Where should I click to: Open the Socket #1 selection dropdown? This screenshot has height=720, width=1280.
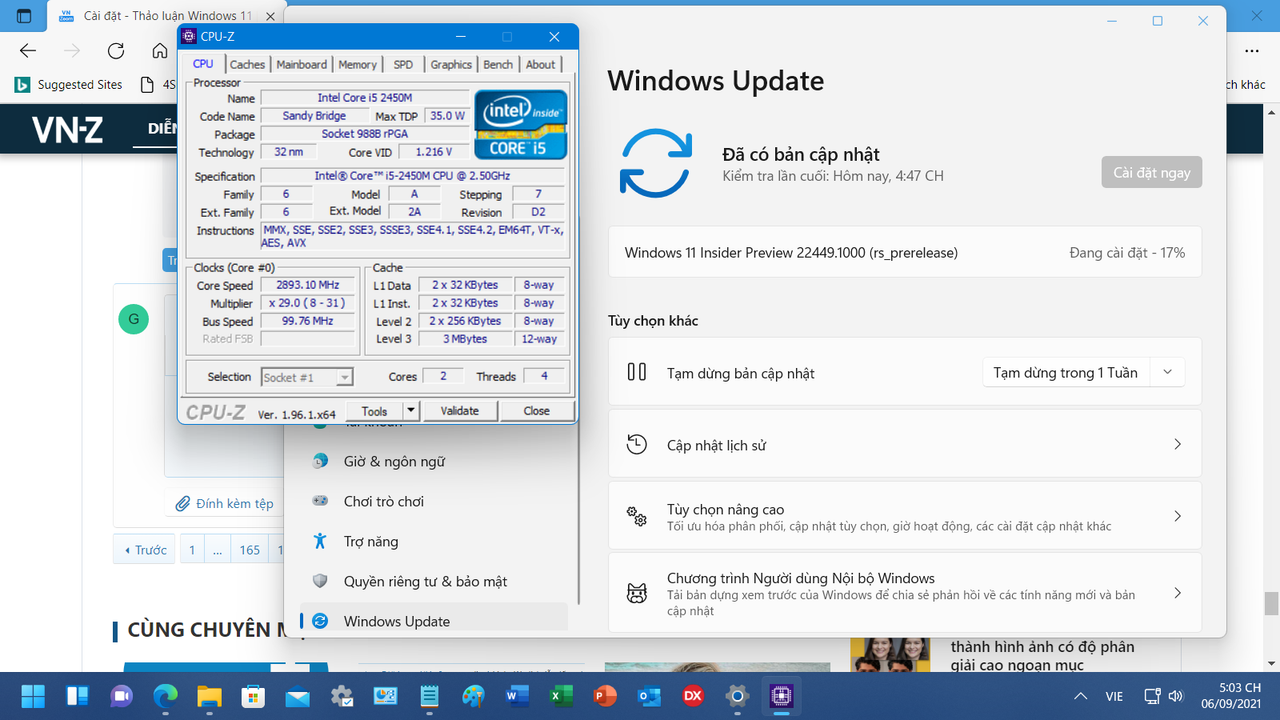pyautogui.click(x=307, y=377)
